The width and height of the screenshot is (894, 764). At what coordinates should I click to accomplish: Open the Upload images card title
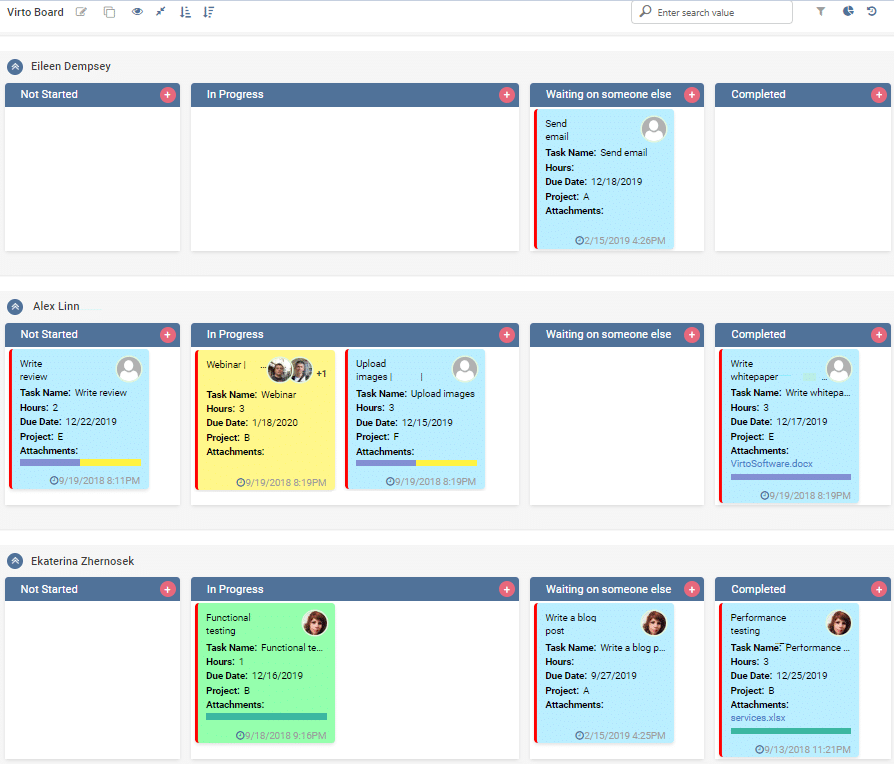(373, 370)
